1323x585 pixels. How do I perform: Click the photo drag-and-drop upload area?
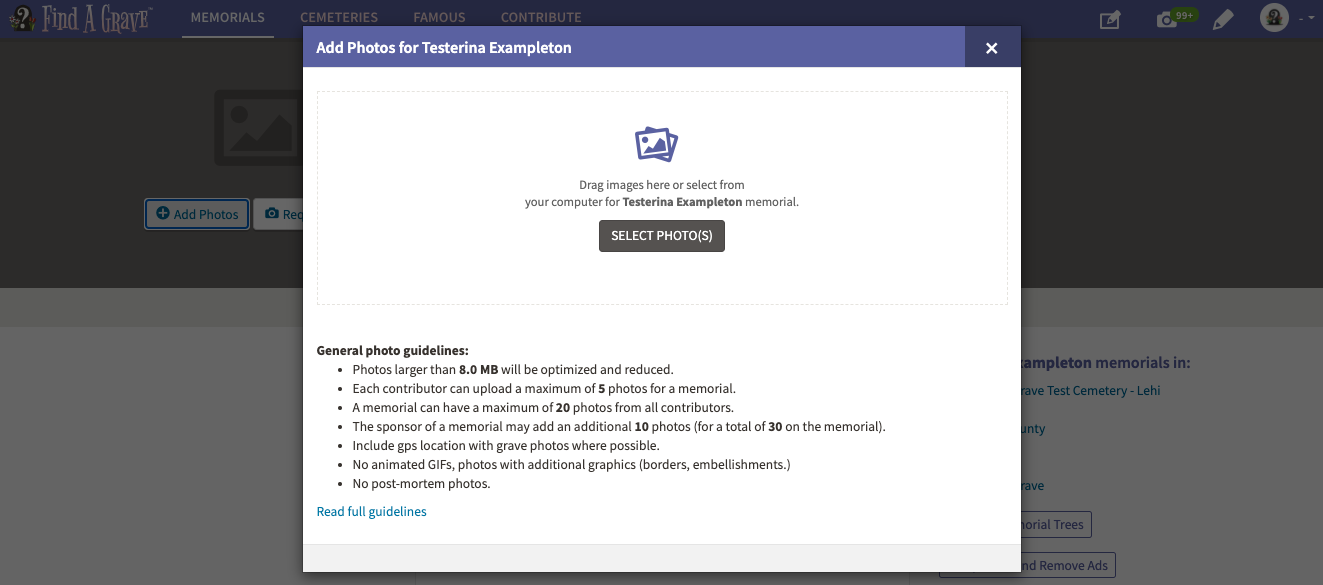pos(662,198)
